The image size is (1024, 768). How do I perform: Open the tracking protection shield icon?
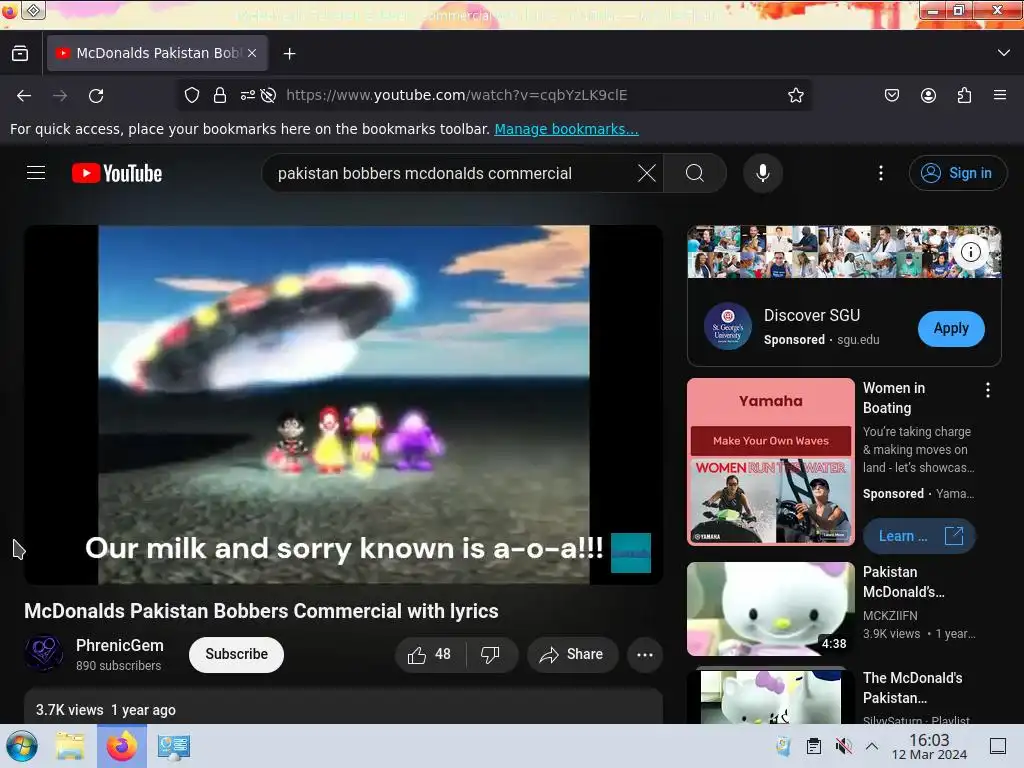[192, 95]
